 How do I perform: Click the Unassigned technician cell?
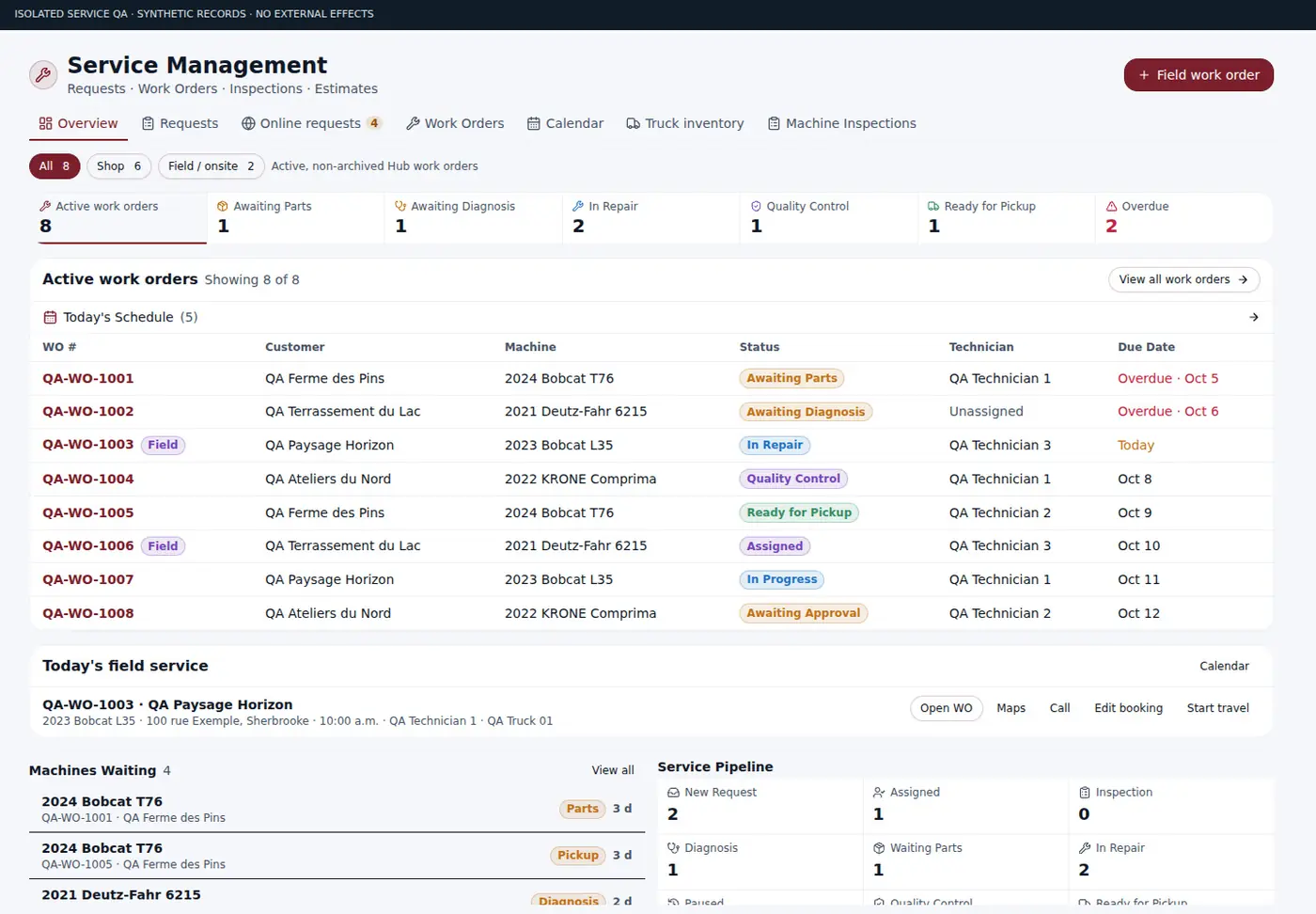[x=986, y=411]
